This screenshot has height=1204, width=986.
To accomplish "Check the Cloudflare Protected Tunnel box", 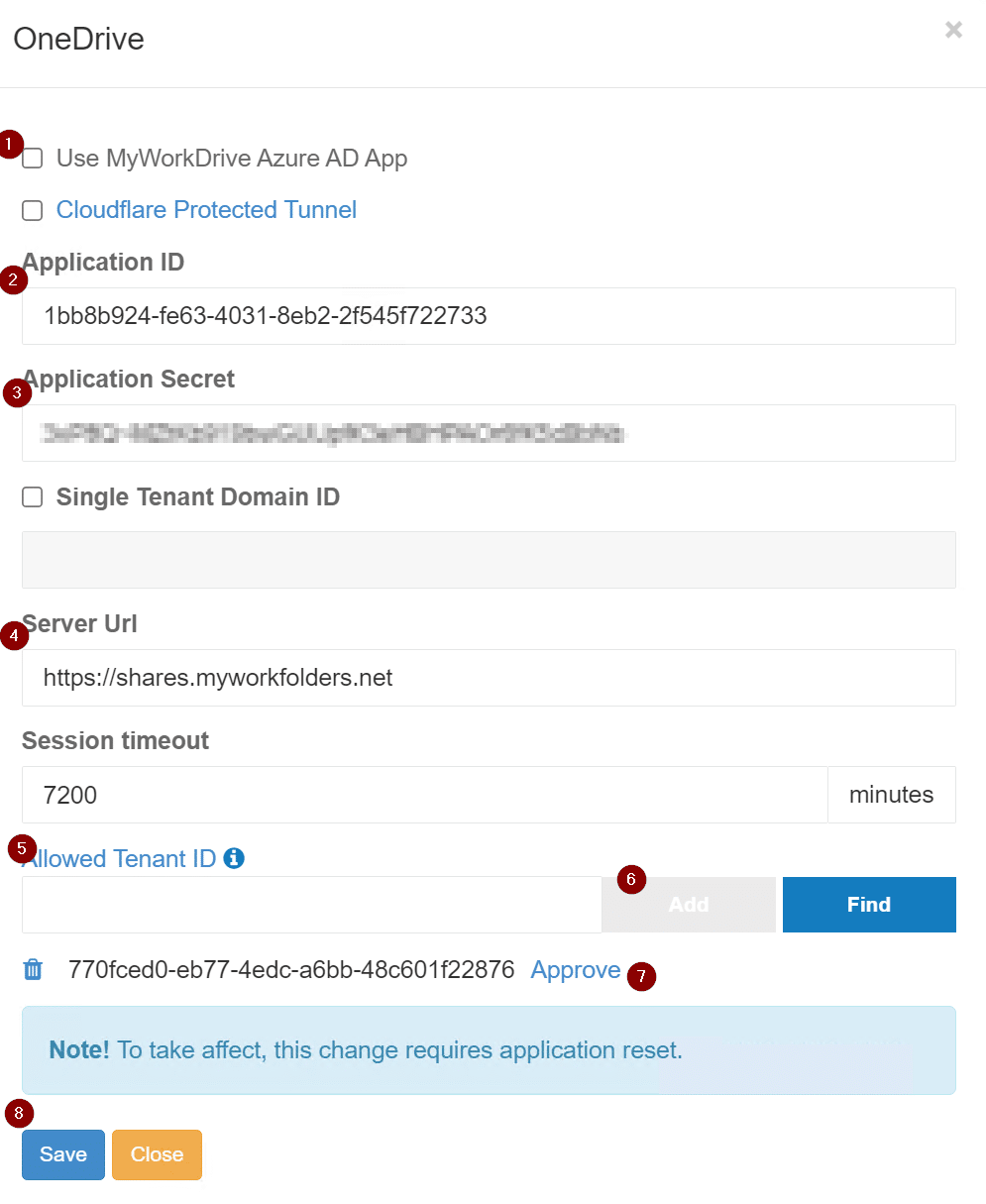I will point(31,210).
